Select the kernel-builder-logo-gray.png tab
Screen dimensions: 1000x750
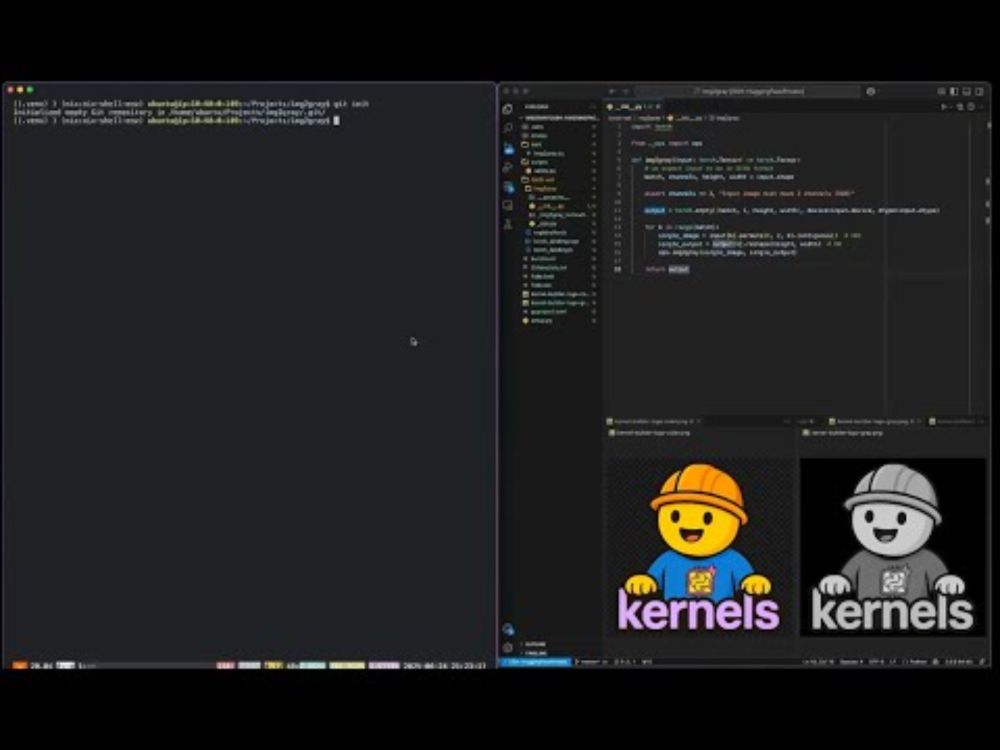(874, 422)
